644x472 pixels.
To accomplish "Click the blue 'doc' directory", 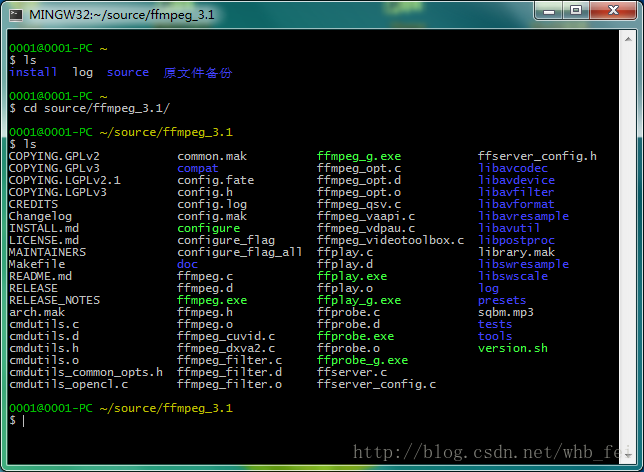I will [x=187, y=264].
